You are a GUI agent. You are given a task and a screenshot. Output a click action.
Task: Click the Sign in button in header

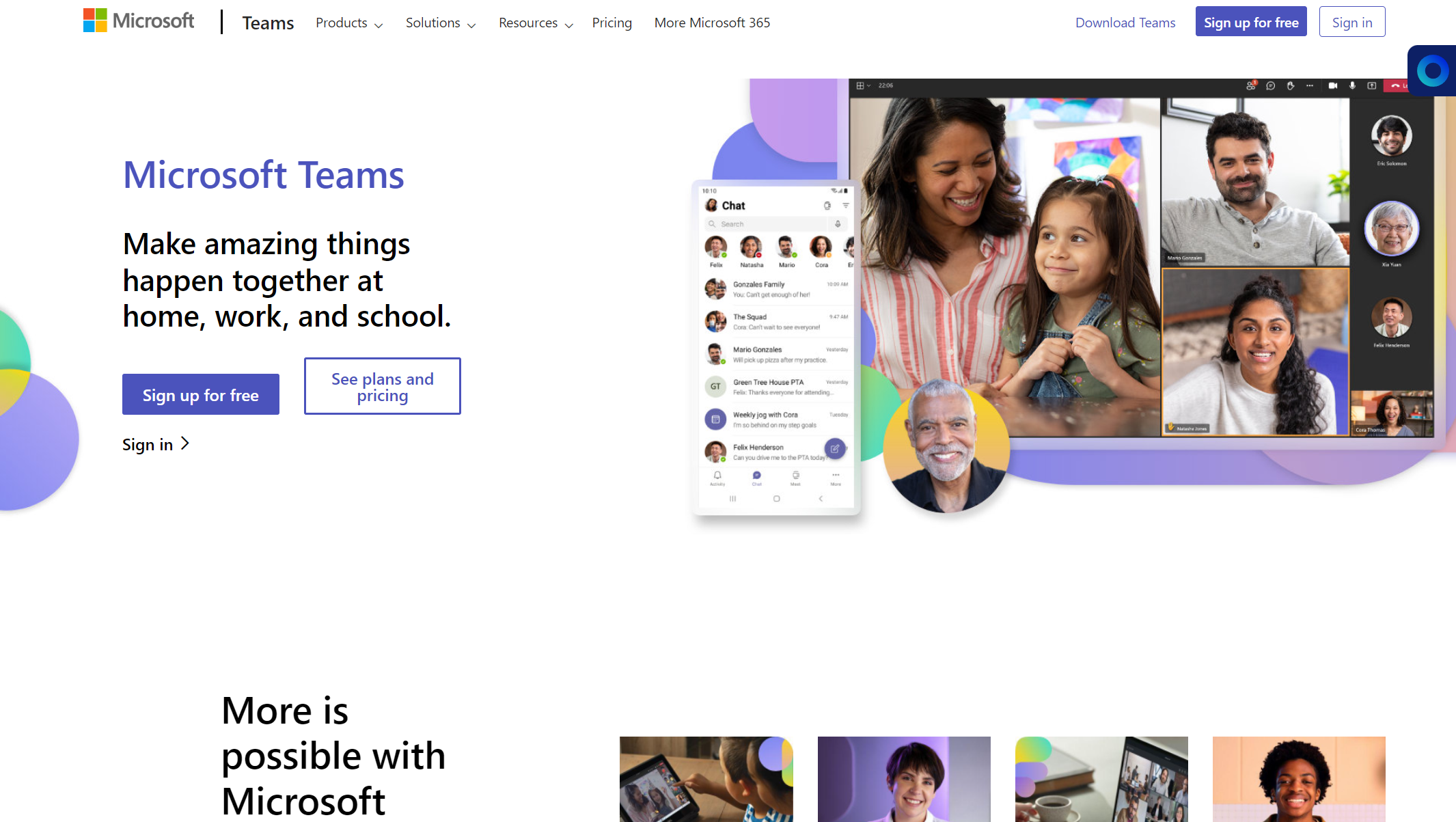pyautogui.click(x=1352, y=22)
